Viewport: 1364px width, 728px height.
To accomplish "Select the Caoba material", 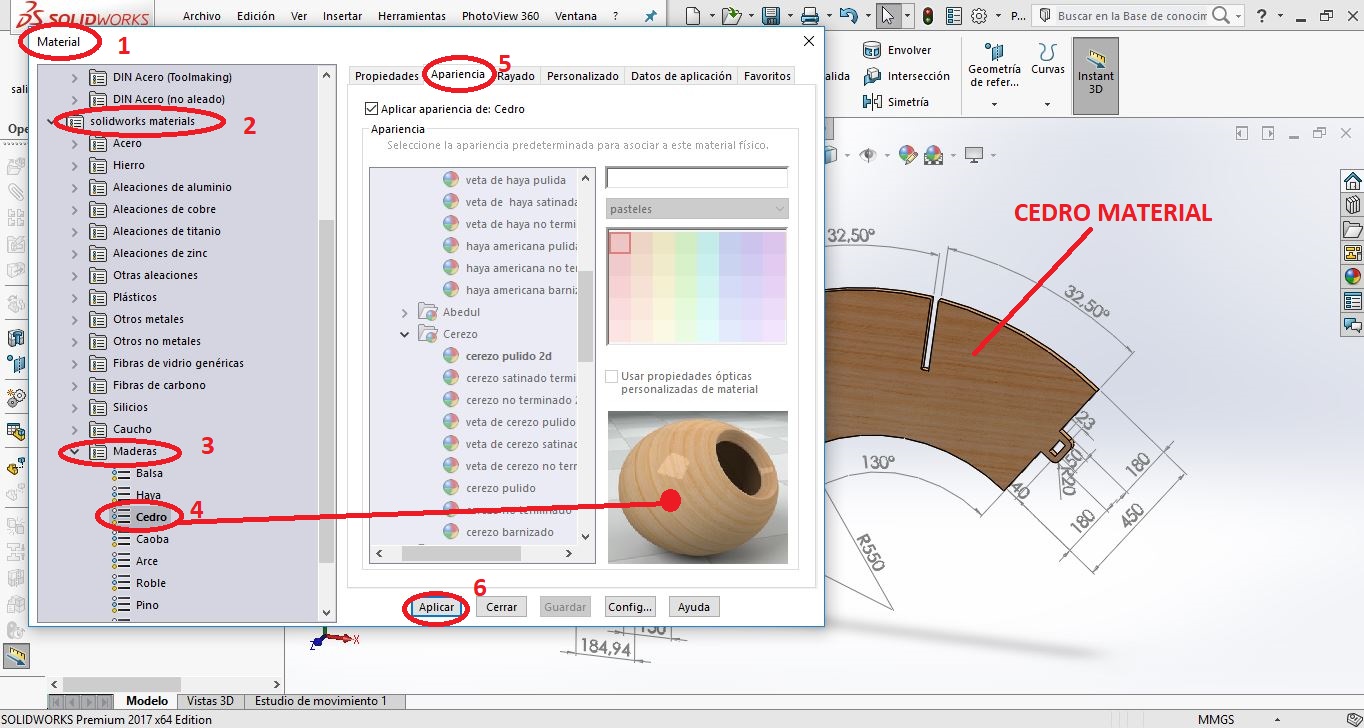I will pyautogui.click(x=152, y=539).
